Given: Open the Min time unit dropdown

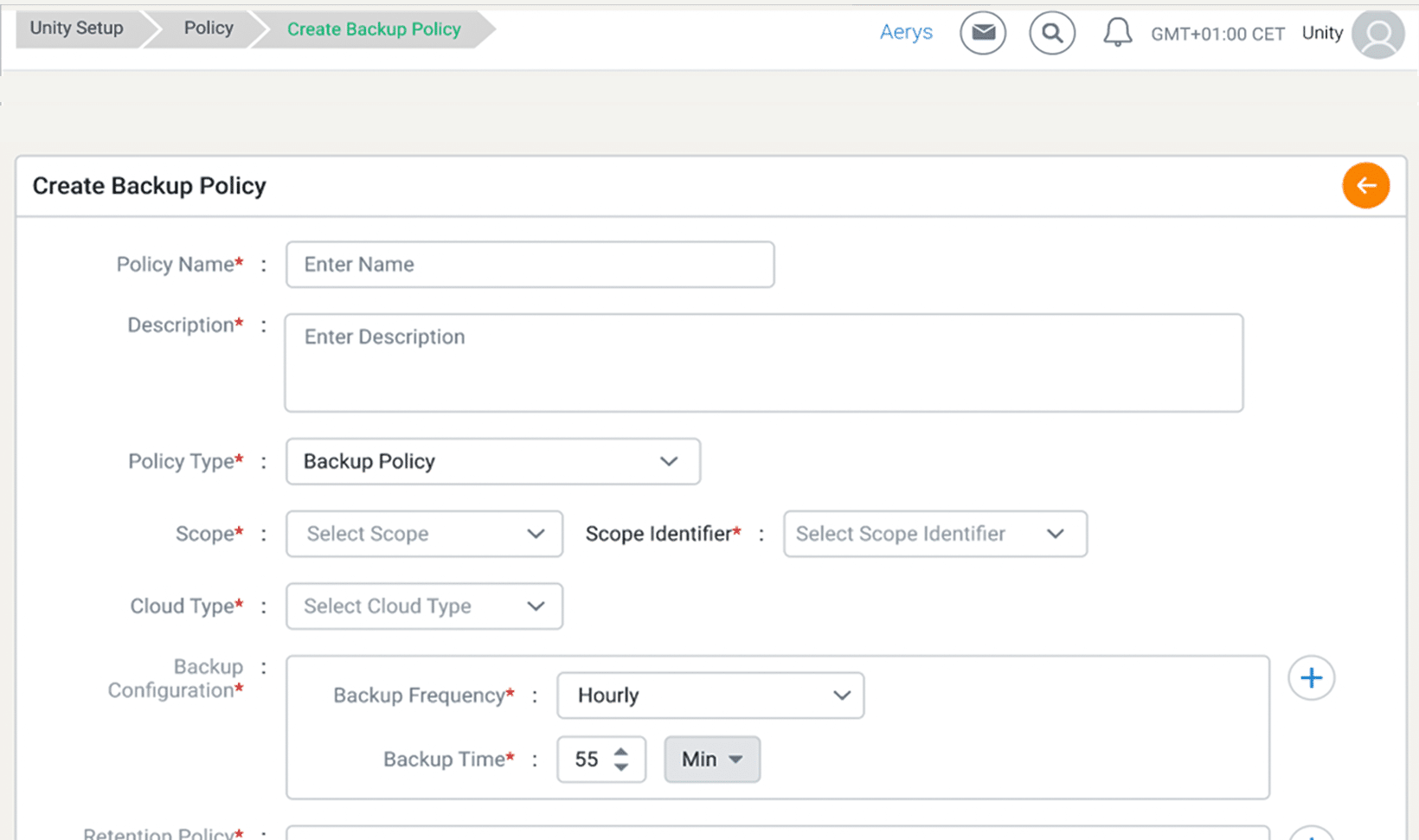Looking at the screenshot, I should [711, 760].
